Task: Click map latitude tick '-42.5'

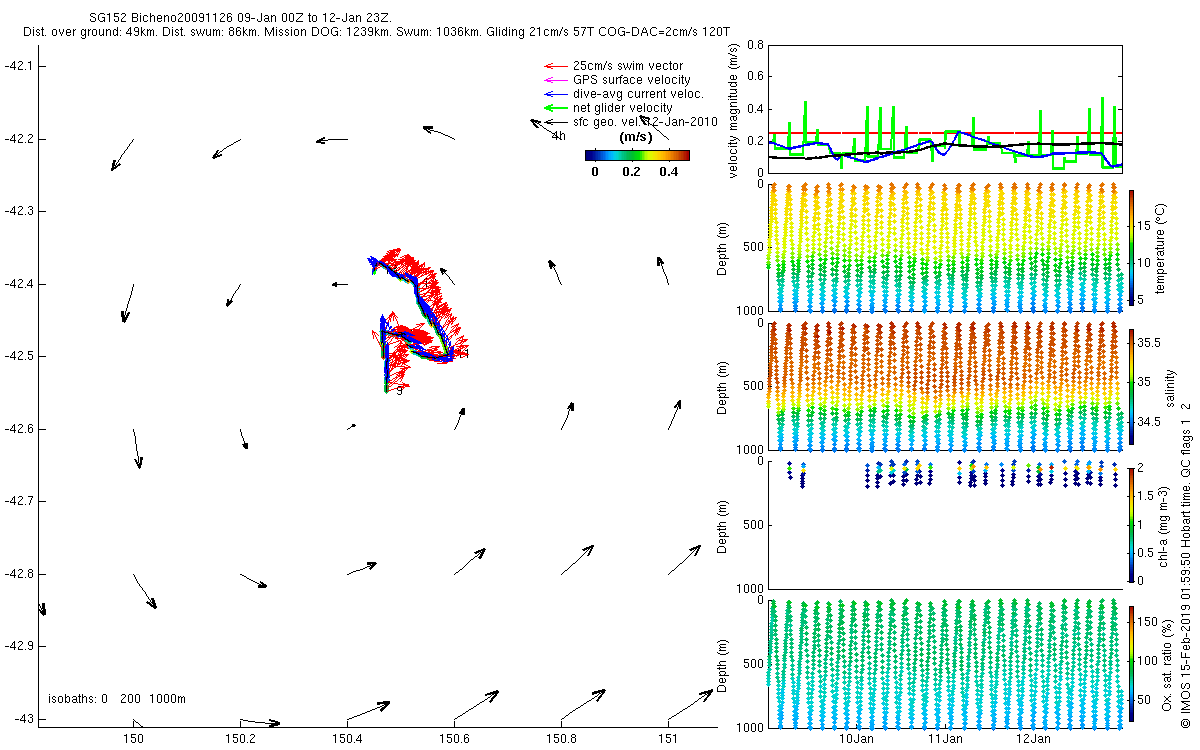Action: coord(19,356)
